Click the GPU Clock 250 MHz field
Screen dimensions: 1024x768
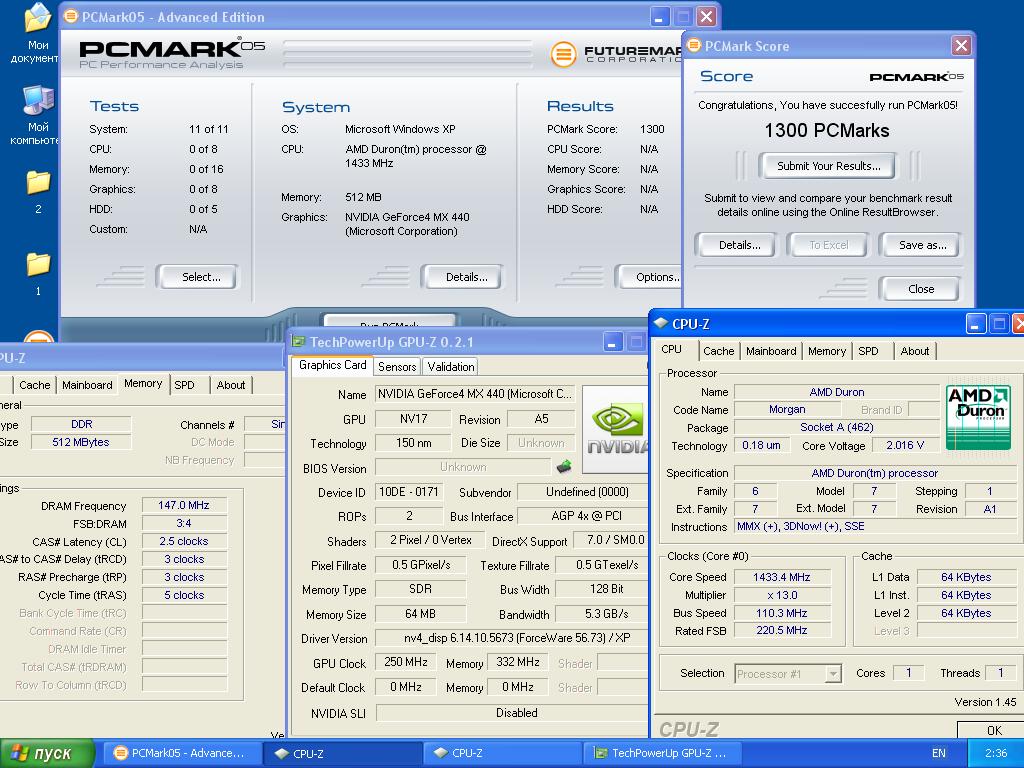click(406, 662)
